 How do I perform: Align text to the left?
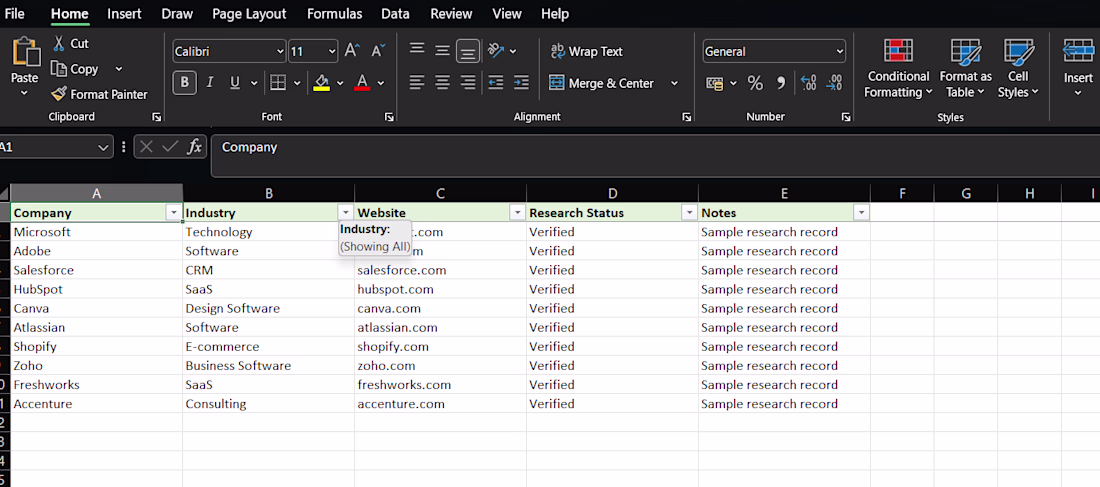click(417, 83)
